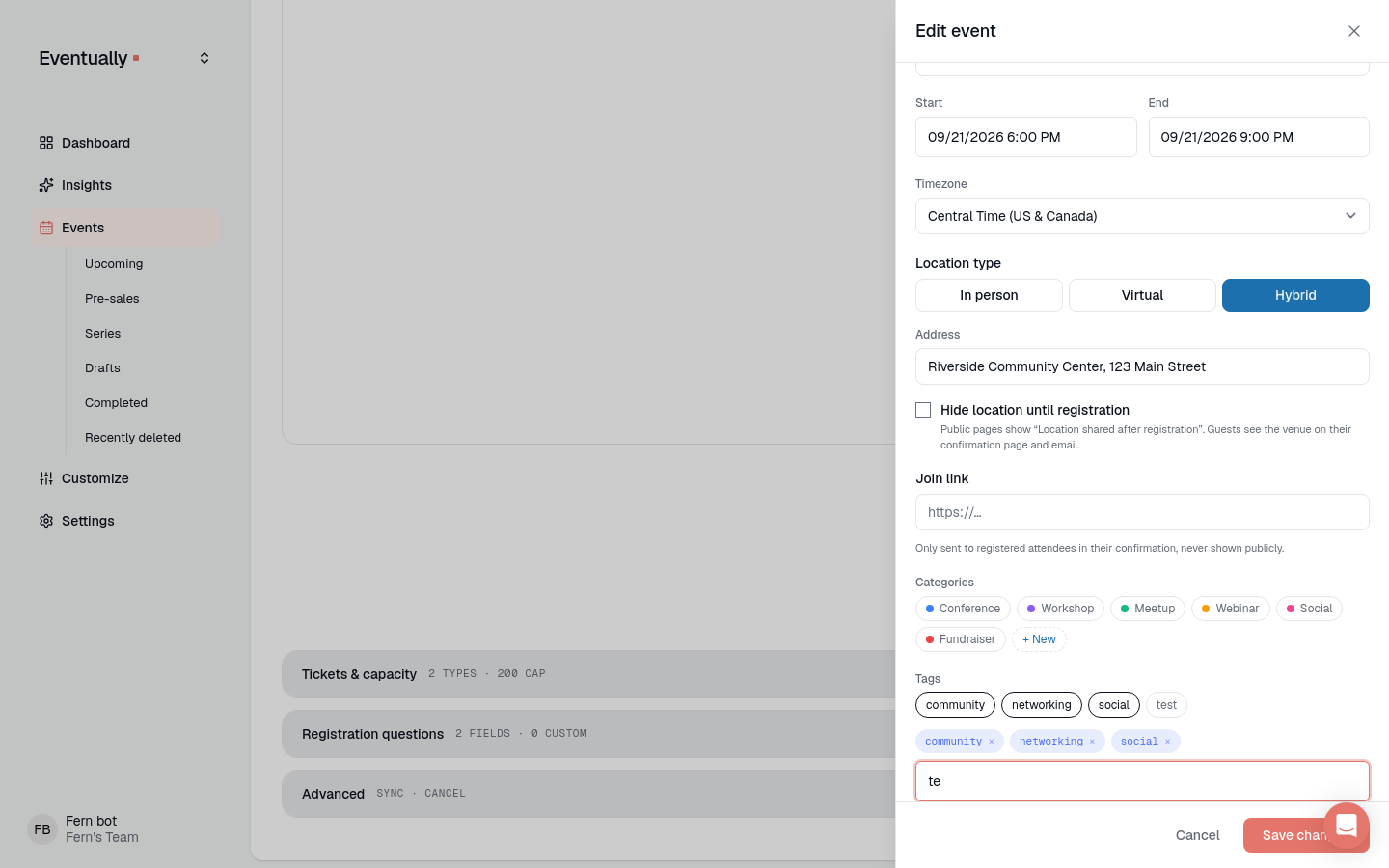Open Recently deleted events
The image size is (1389, 868).
[x=133, y=438]
